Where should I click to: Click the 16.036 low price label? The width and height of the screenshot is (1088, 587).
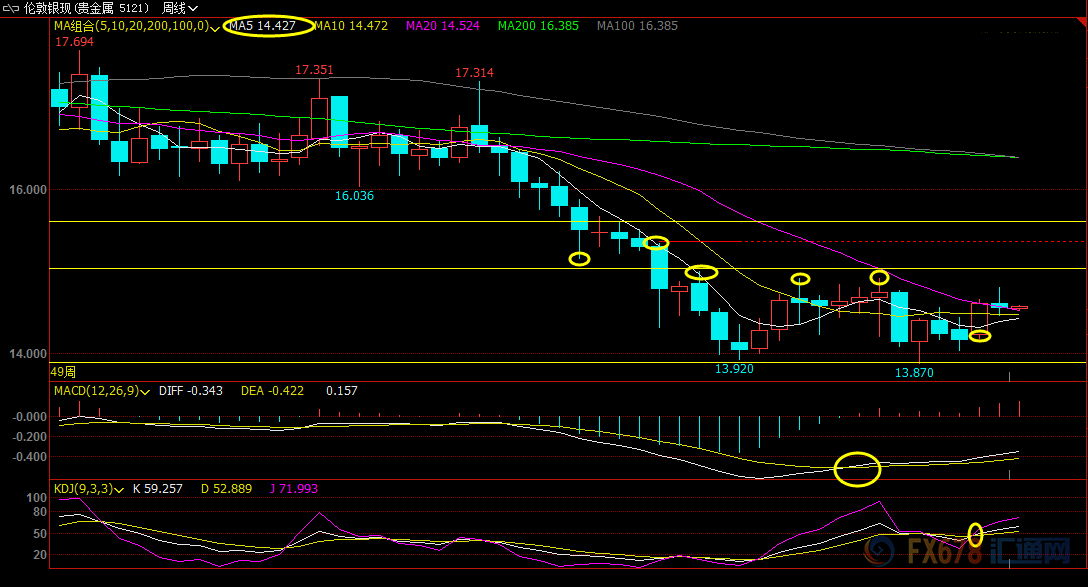(354, 196)
